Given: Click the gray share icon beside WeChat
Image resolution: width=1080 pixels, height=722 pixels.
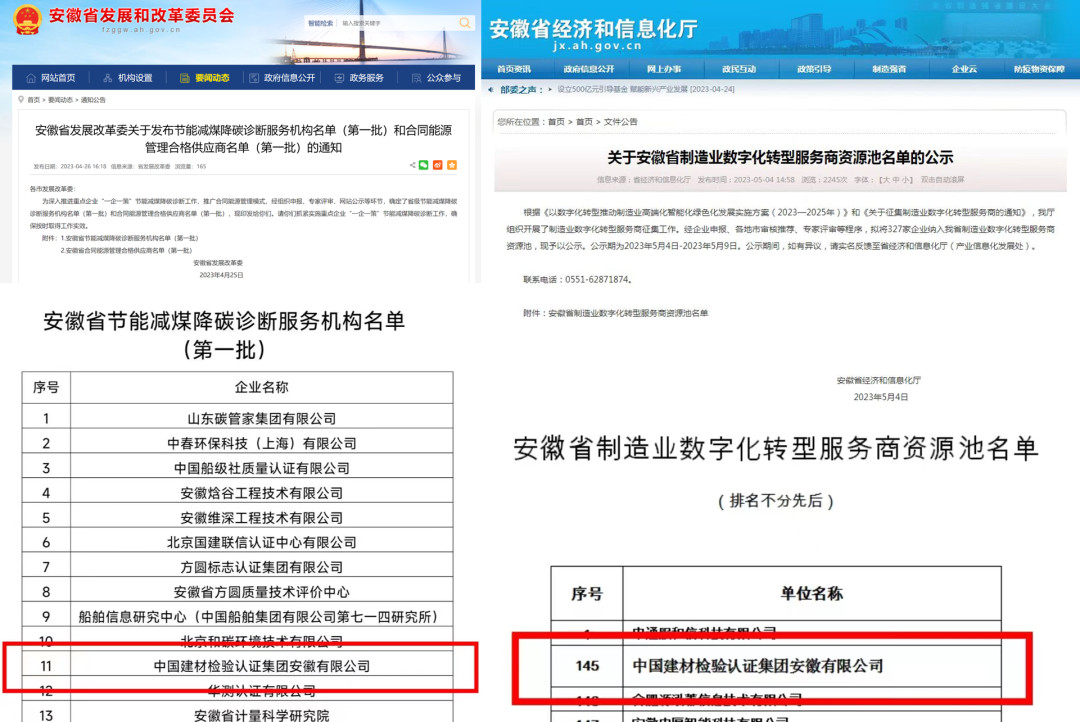Looking at the screenshot, I should click(x=413, y=165).
